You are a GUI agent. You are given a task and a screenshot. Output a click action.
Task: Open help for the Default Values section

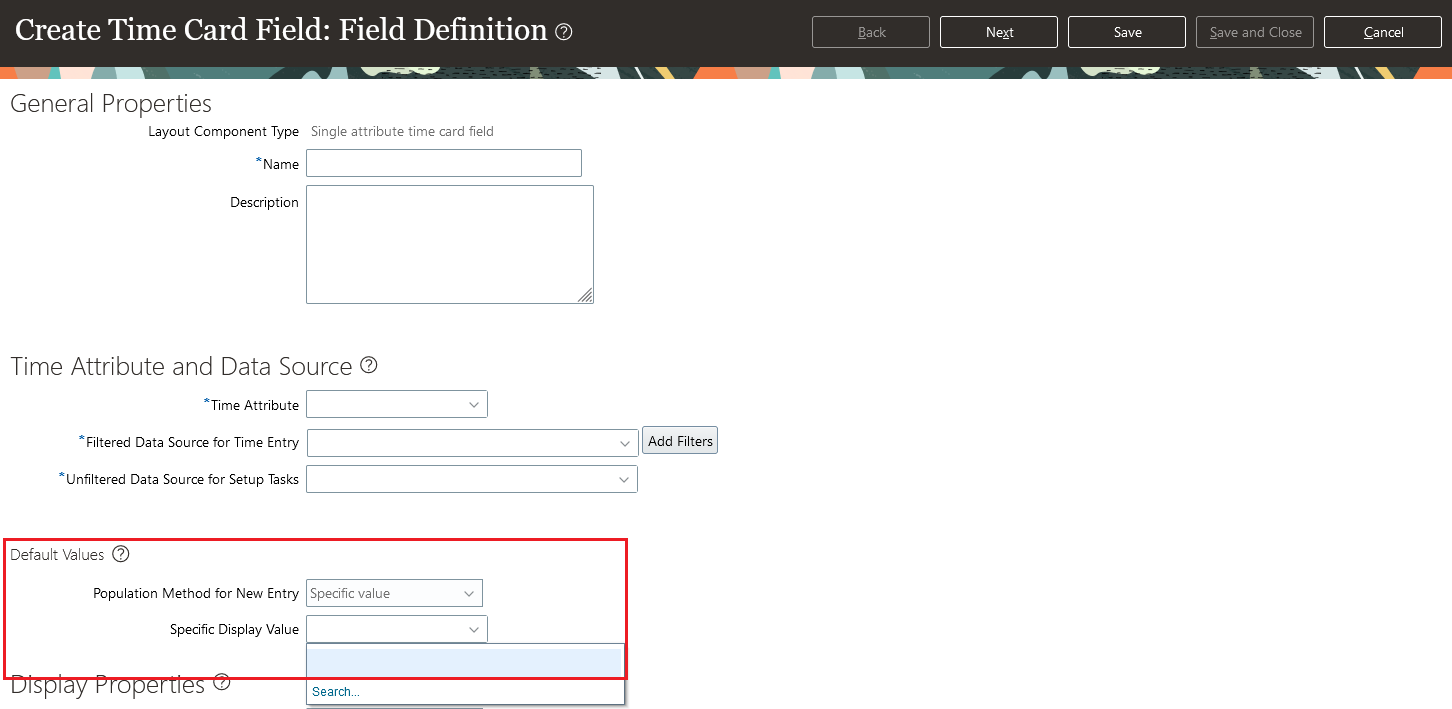point(120,554)
